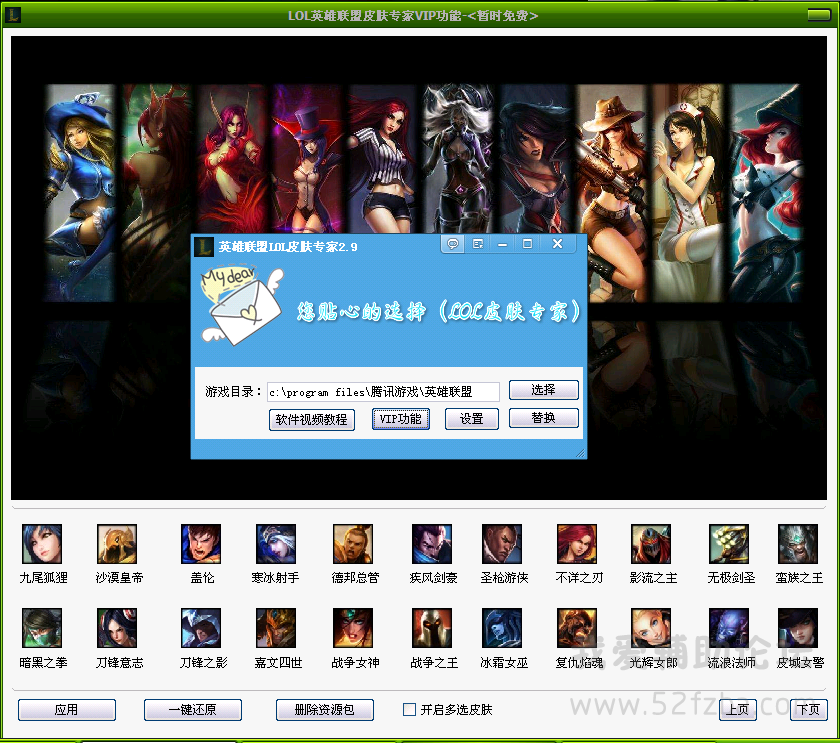Open 设置 in the skin expert dialog
Image resolution: width=840 pixels, height=743 pixels.
(x=471, y=420)
